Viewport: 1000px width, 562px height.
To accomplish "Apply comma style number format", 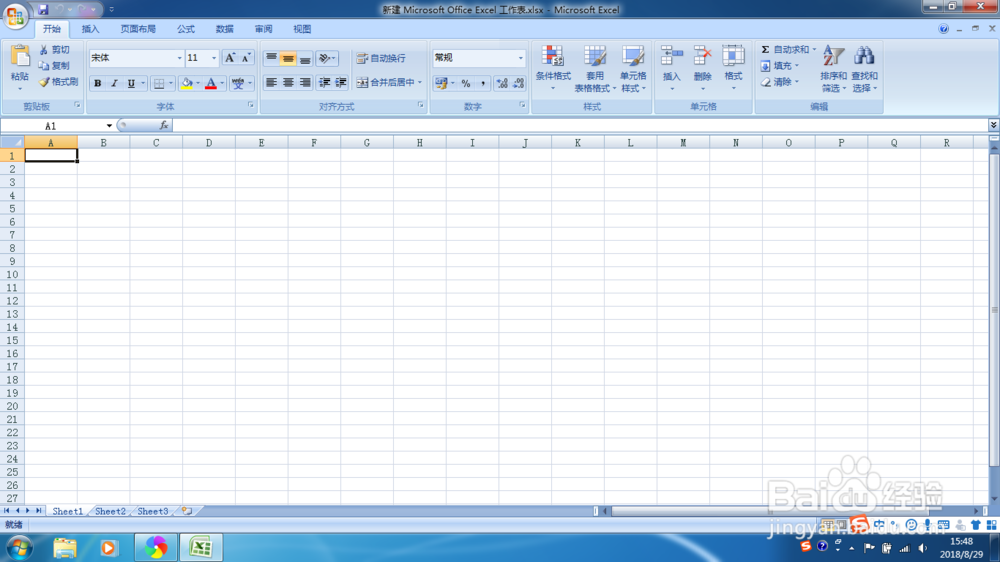I will [x=483, y=83].
